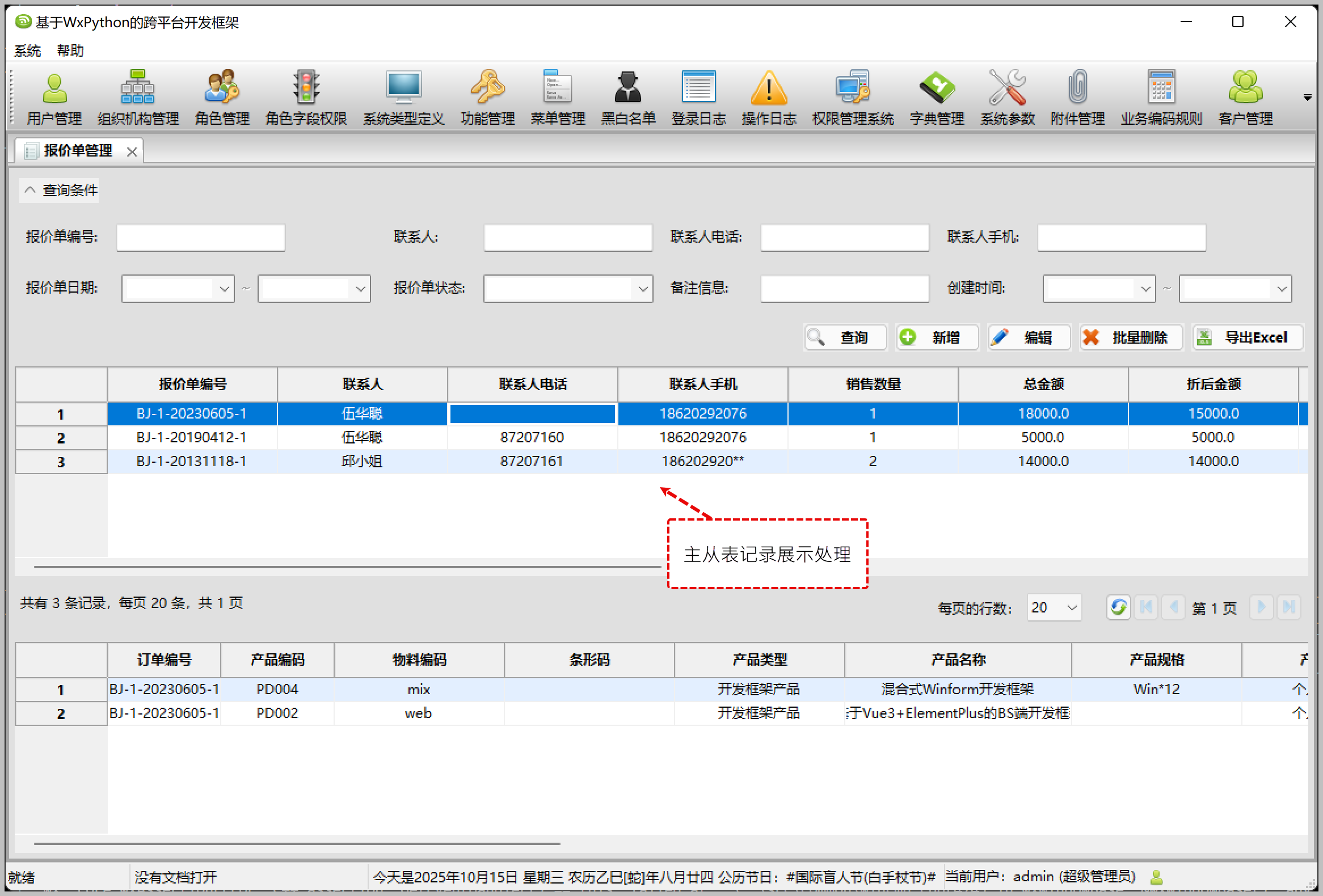Open the 系统 menu
The width and height of the screenshot is (1323, 896).
click(27, 50)
